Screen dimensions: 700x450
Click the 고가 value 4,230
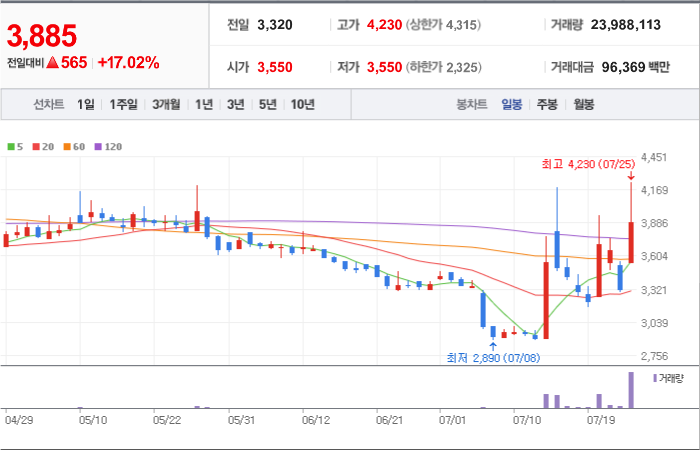[x=384, y=25]
